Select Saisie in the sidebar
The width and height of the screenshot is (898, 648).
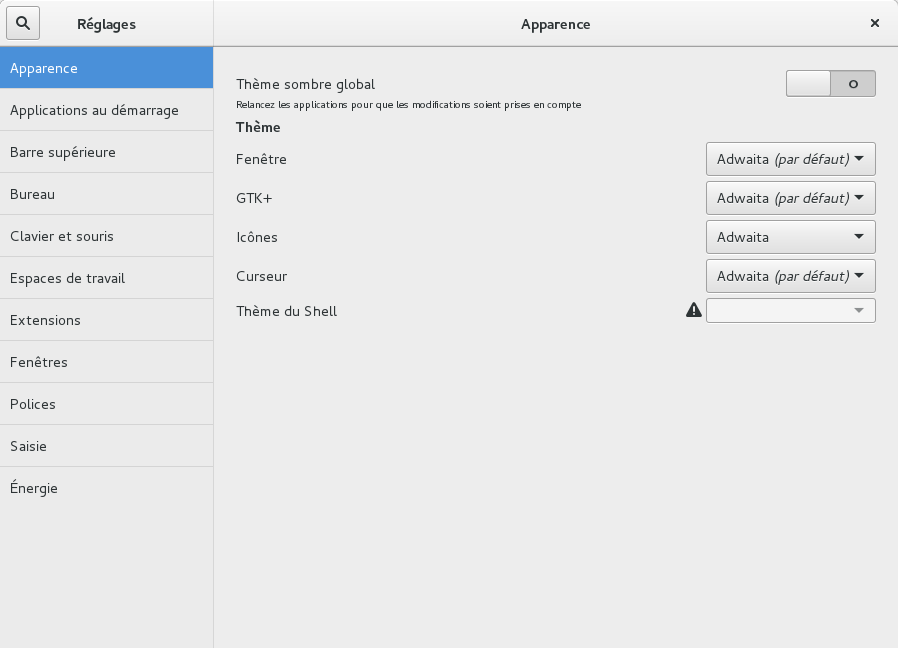click(106, 447)
